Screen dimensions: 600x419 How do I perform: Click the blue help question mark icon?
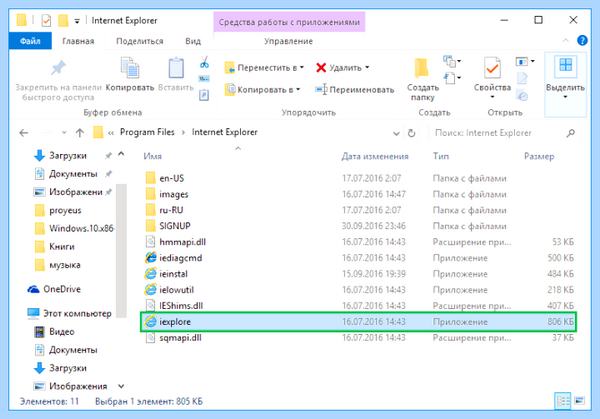[582, 40]
